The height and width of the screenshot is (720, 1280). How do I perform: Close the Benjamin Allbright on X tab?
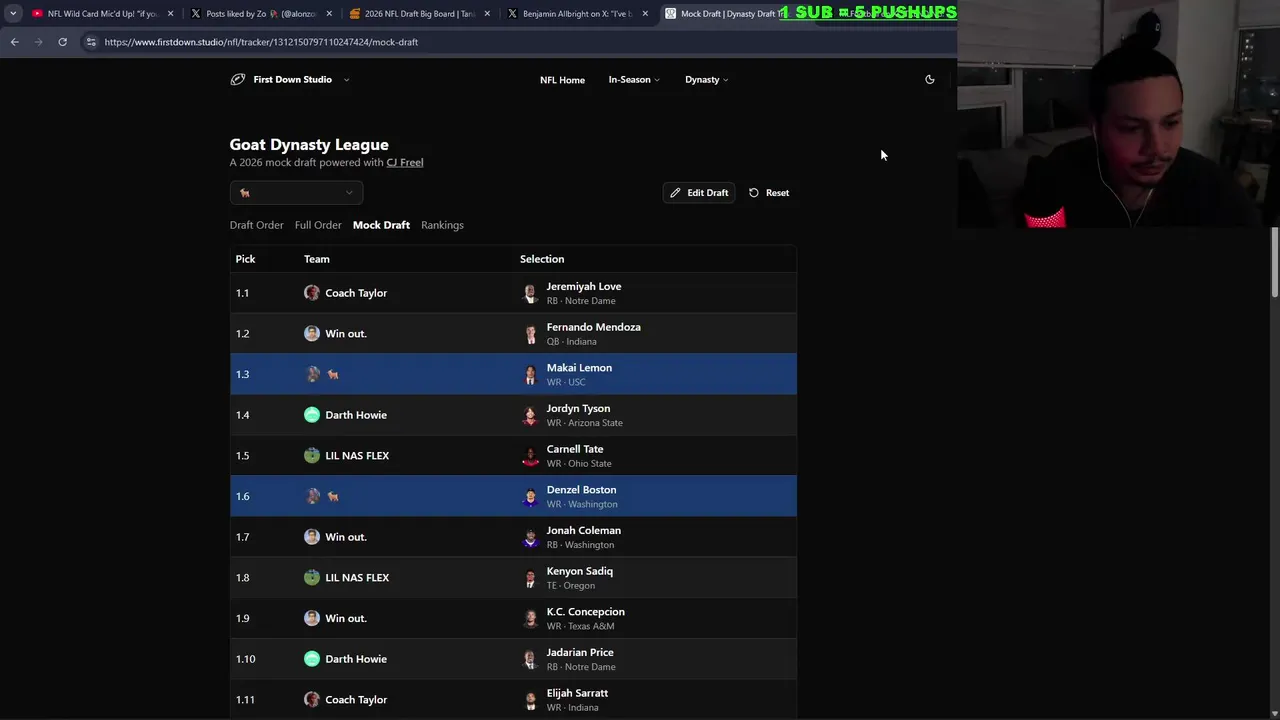645,14
